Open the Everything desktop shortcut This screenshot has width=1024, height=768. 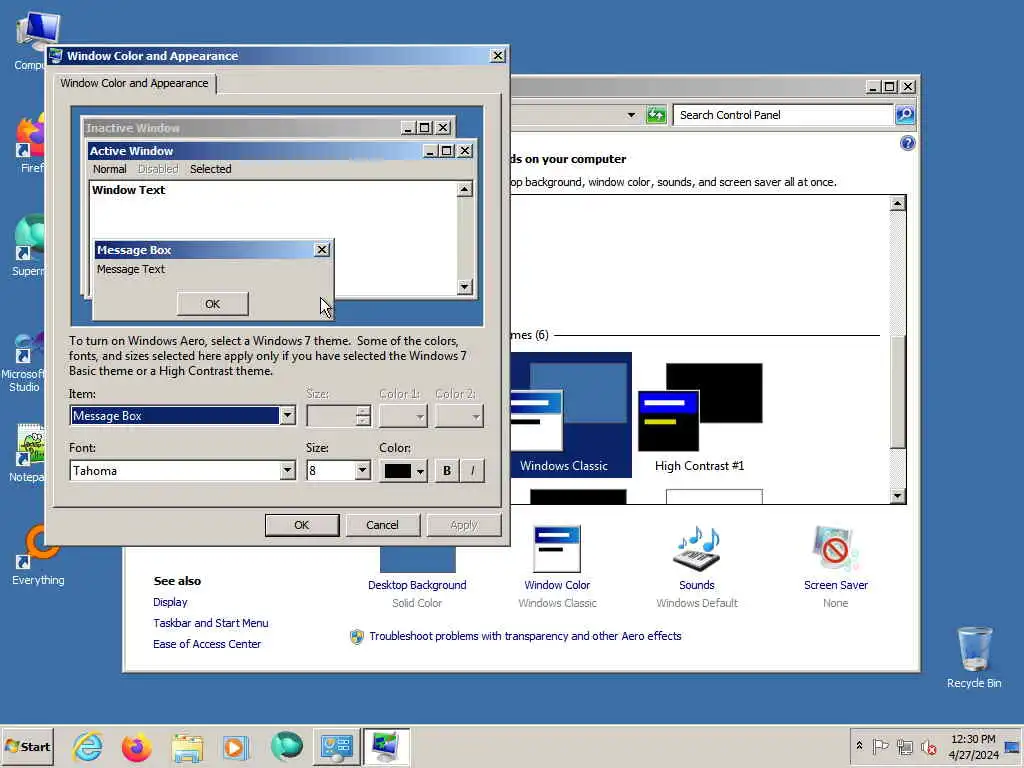[38, 556]
